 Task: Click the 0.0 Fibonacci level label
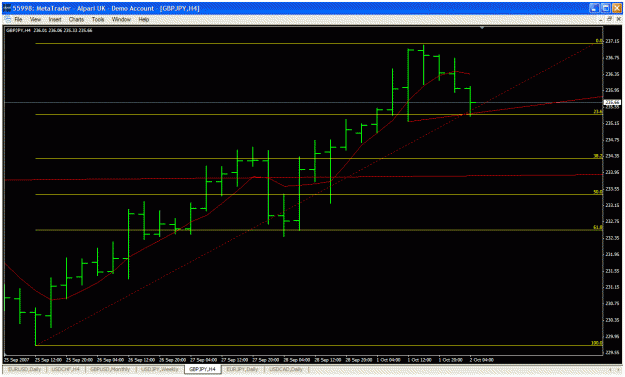click(x=599, y=41)
